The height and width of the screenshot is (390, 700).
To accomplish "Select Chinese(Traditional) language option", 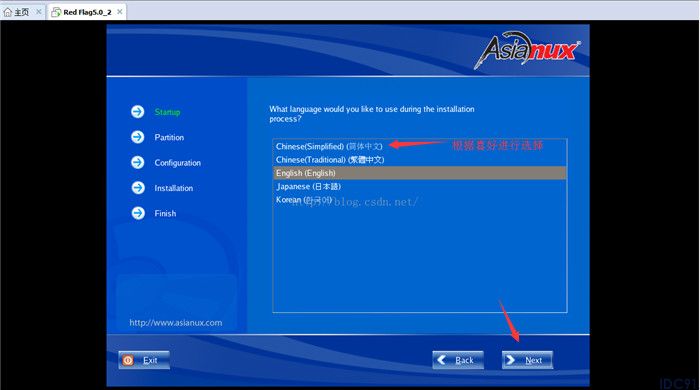I will click(420, 160).
